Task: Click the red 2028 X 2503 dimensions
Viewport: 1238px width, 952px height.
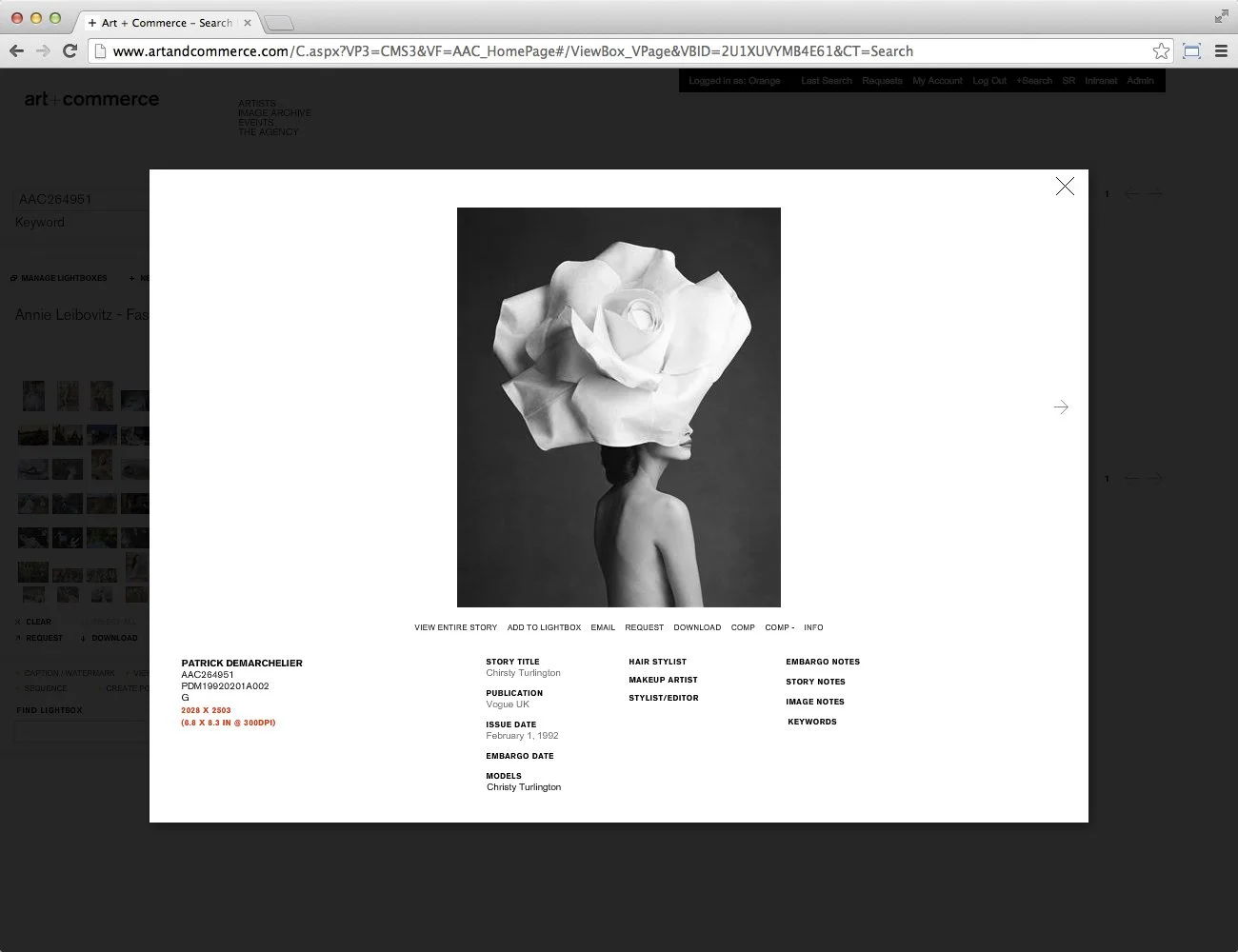Action: [206, 710]
